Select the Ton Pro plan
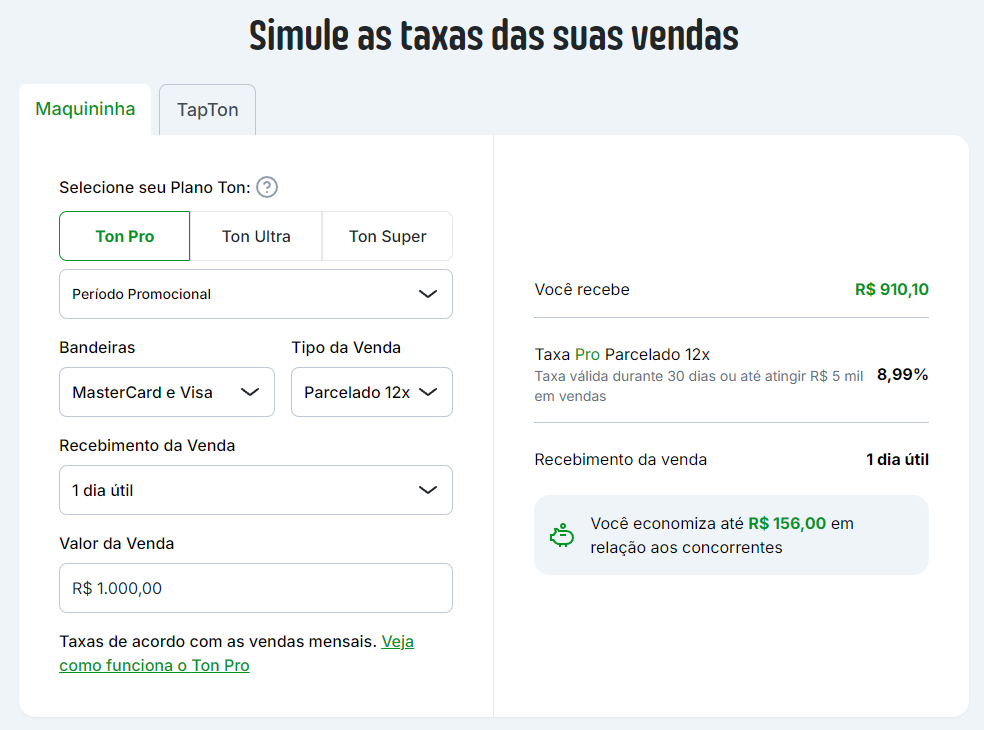The image size is (984, 730). tap(124, 236)
